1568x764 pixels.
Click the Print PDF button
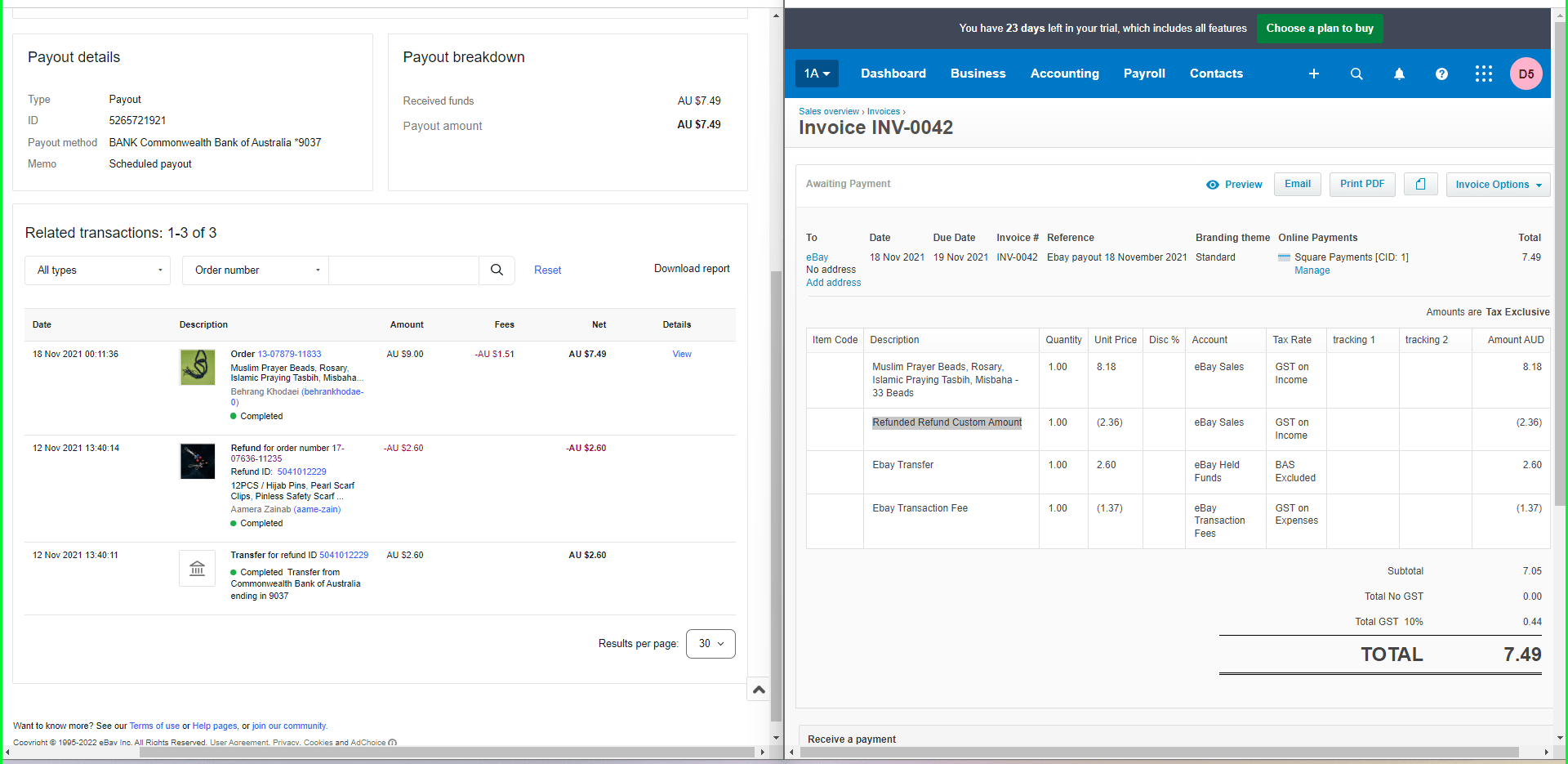1362,185
